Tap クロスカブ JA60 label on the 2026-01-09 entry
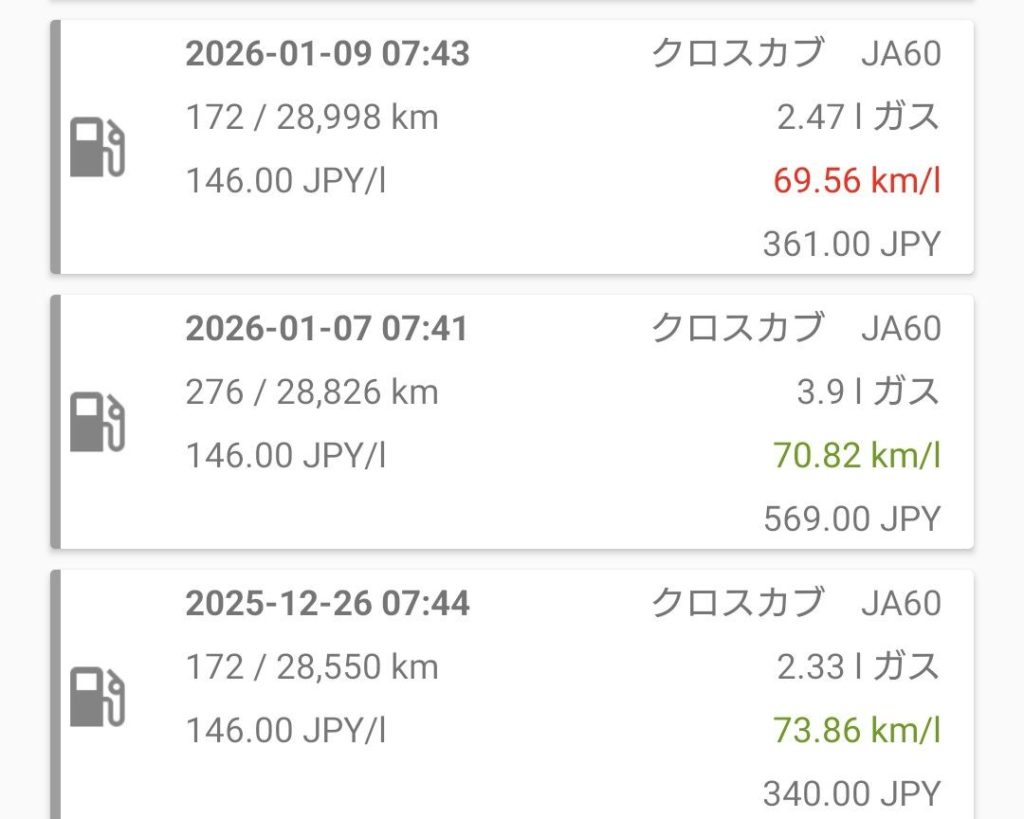Viewport: 1024px width, 819px height. tap(796, 54)
